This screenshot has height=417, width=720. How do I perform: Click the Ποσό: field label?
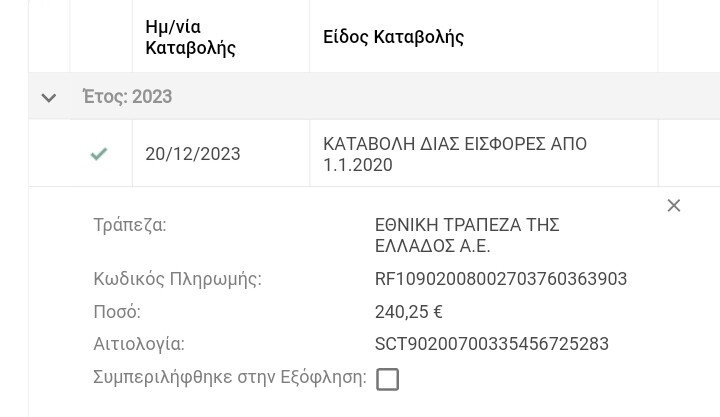pyautogui.click(x=117, y=312)
